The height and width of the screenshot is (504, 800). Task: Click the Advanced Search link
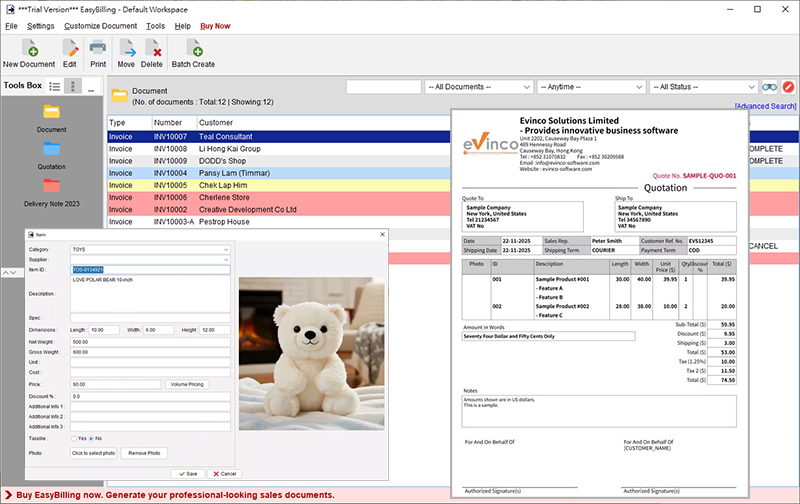[765, 106]
